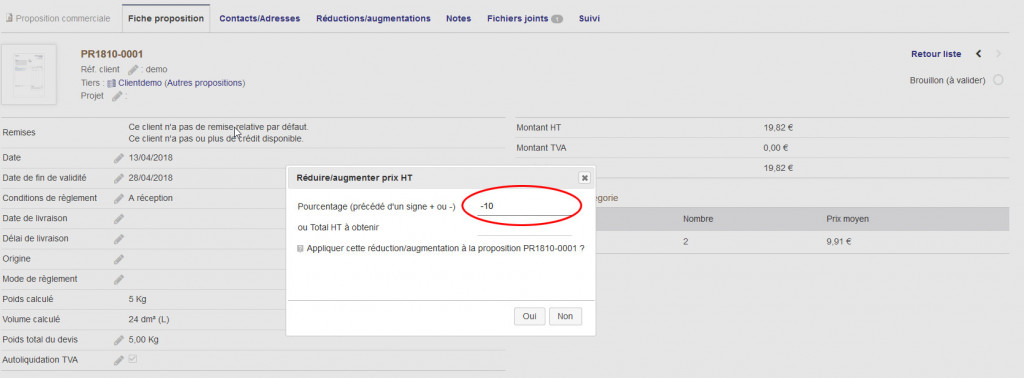The width and height of the screenshot is (1024, 378).
Task: Edit Date de livraison pencil icon
Action: [x=118, y=218]
